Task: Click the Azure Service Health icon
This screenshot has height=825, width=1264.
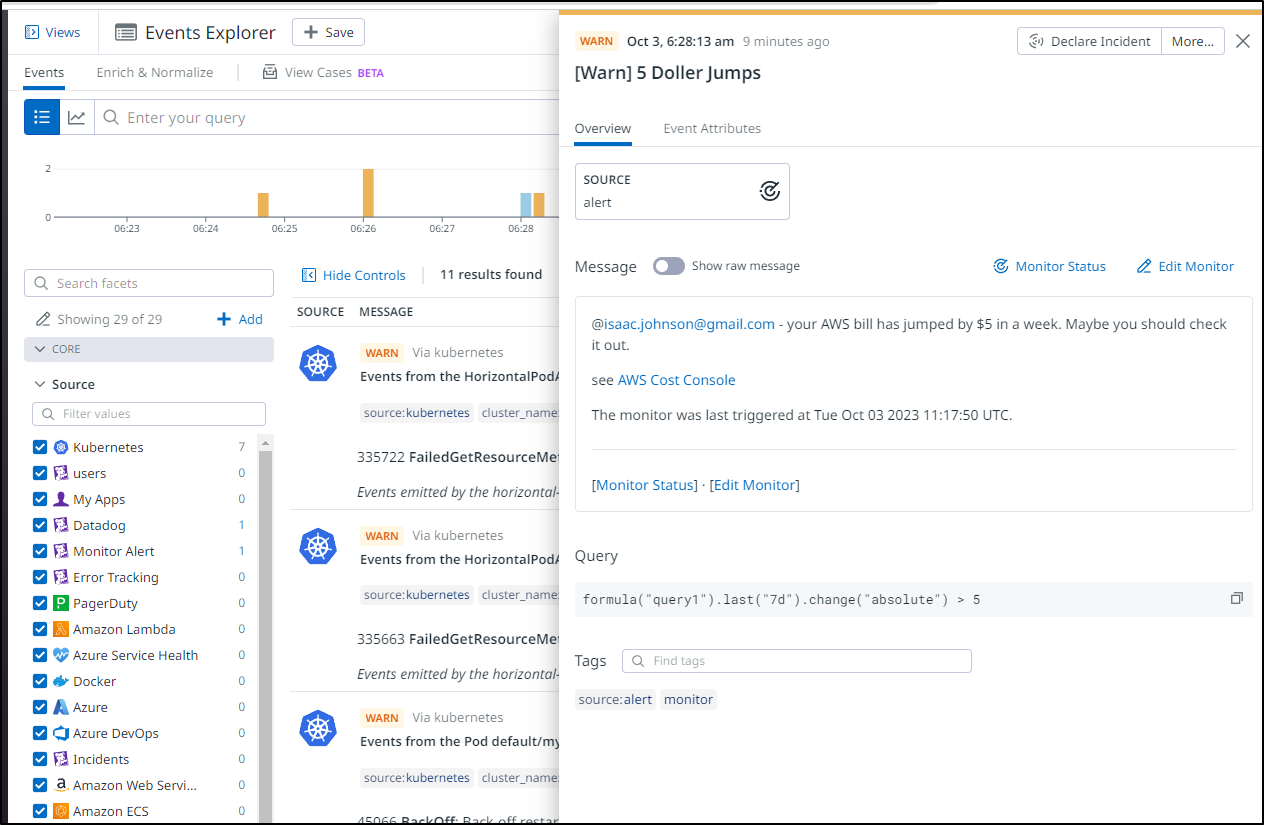Action: [x=60, y=655]
